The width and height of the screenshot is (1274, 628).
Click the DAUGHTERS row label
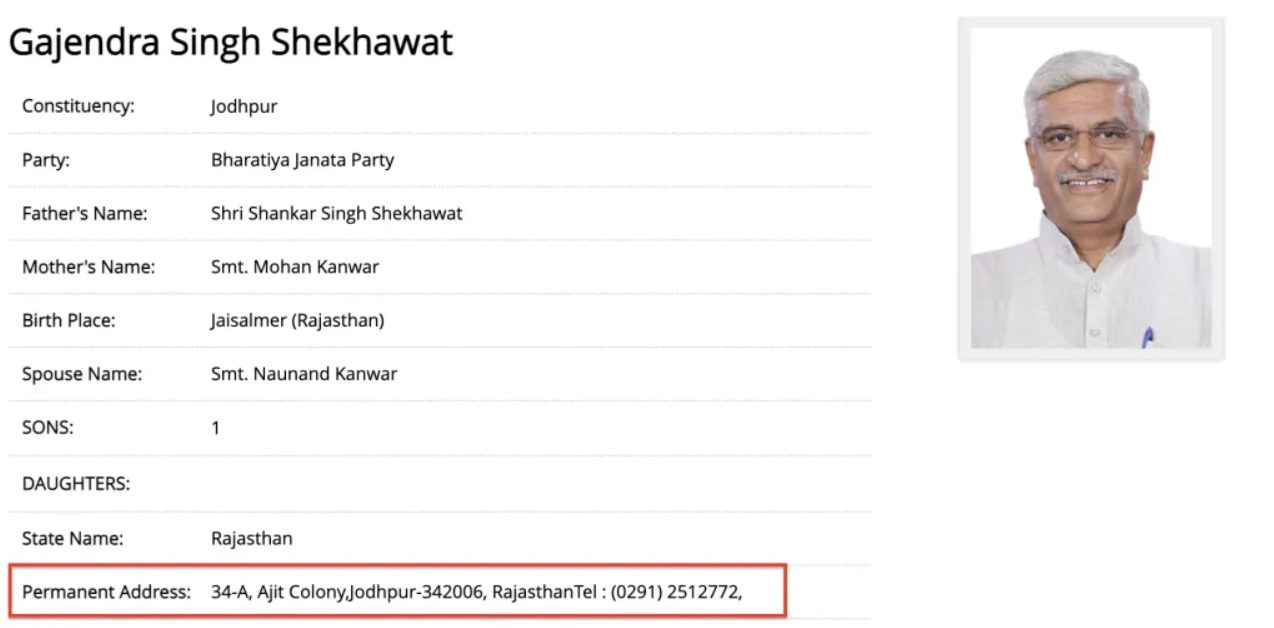[76, 484]
